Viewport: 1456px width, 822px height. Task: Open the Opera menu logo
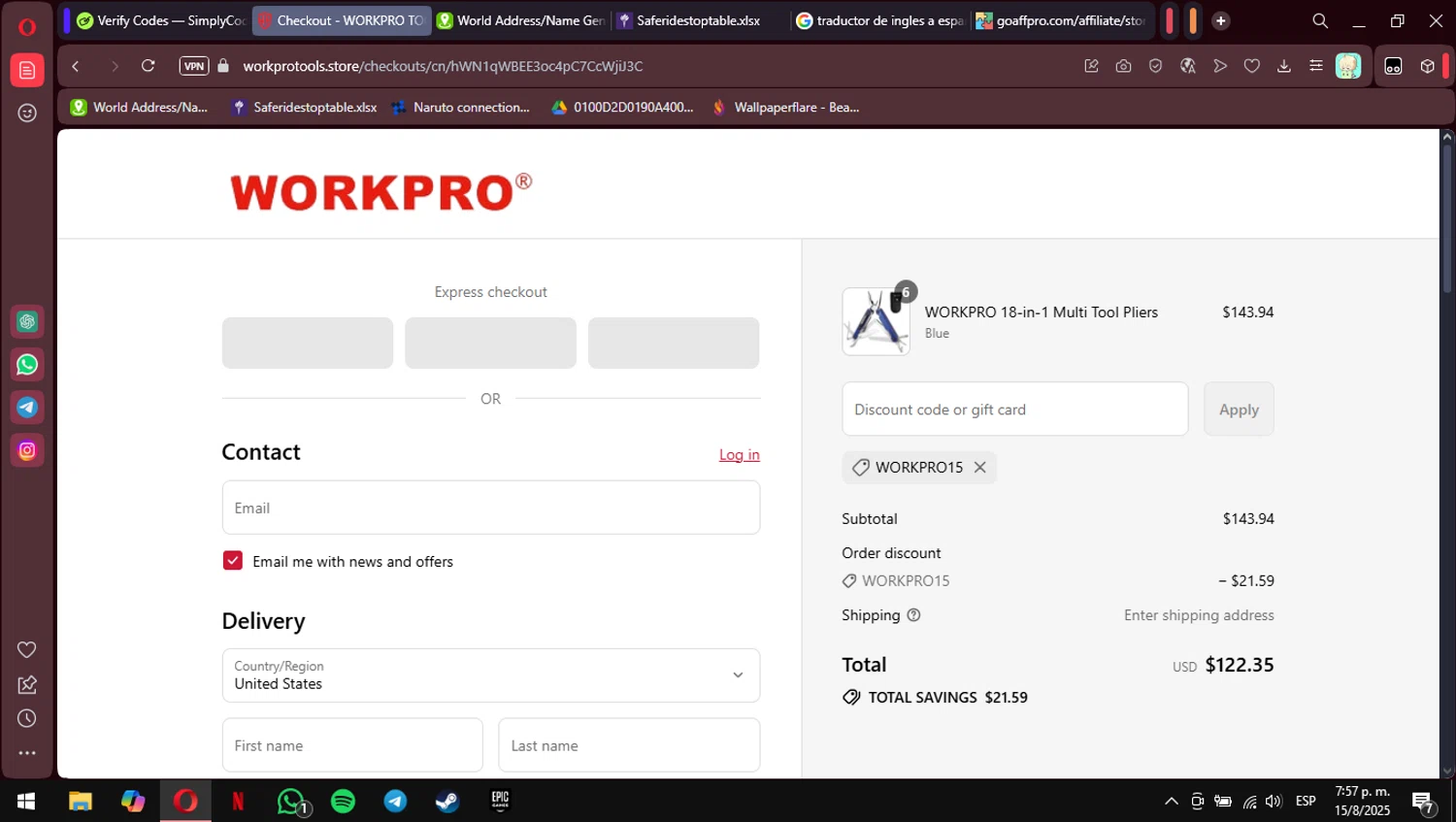[27, 26]
